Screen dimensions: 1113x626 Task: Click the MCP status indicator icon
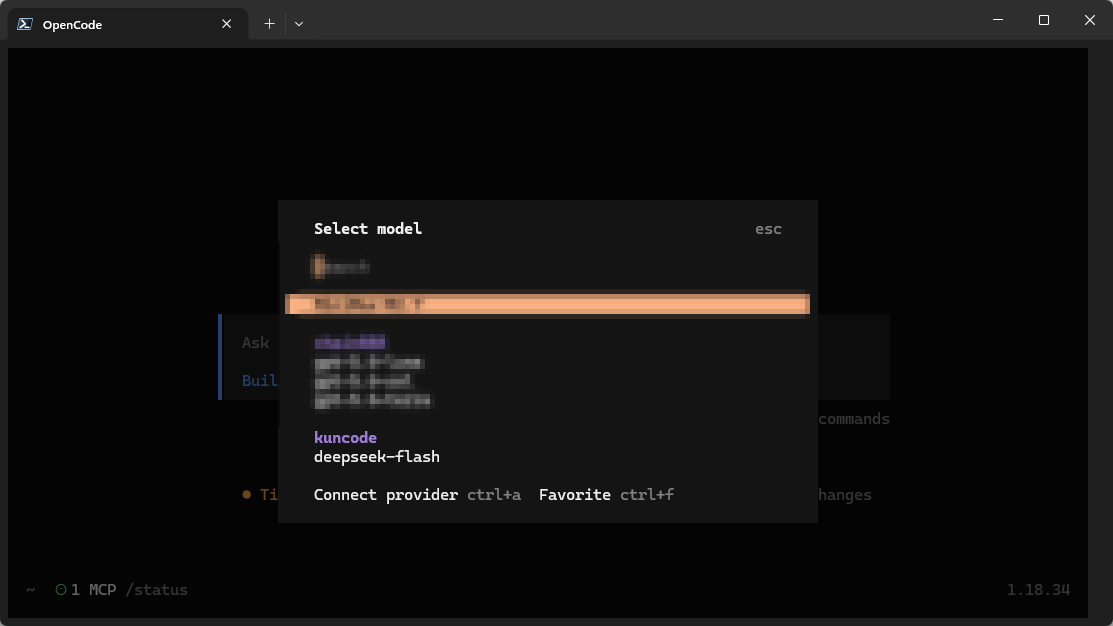pyautogui.click(x=61, y=590)
